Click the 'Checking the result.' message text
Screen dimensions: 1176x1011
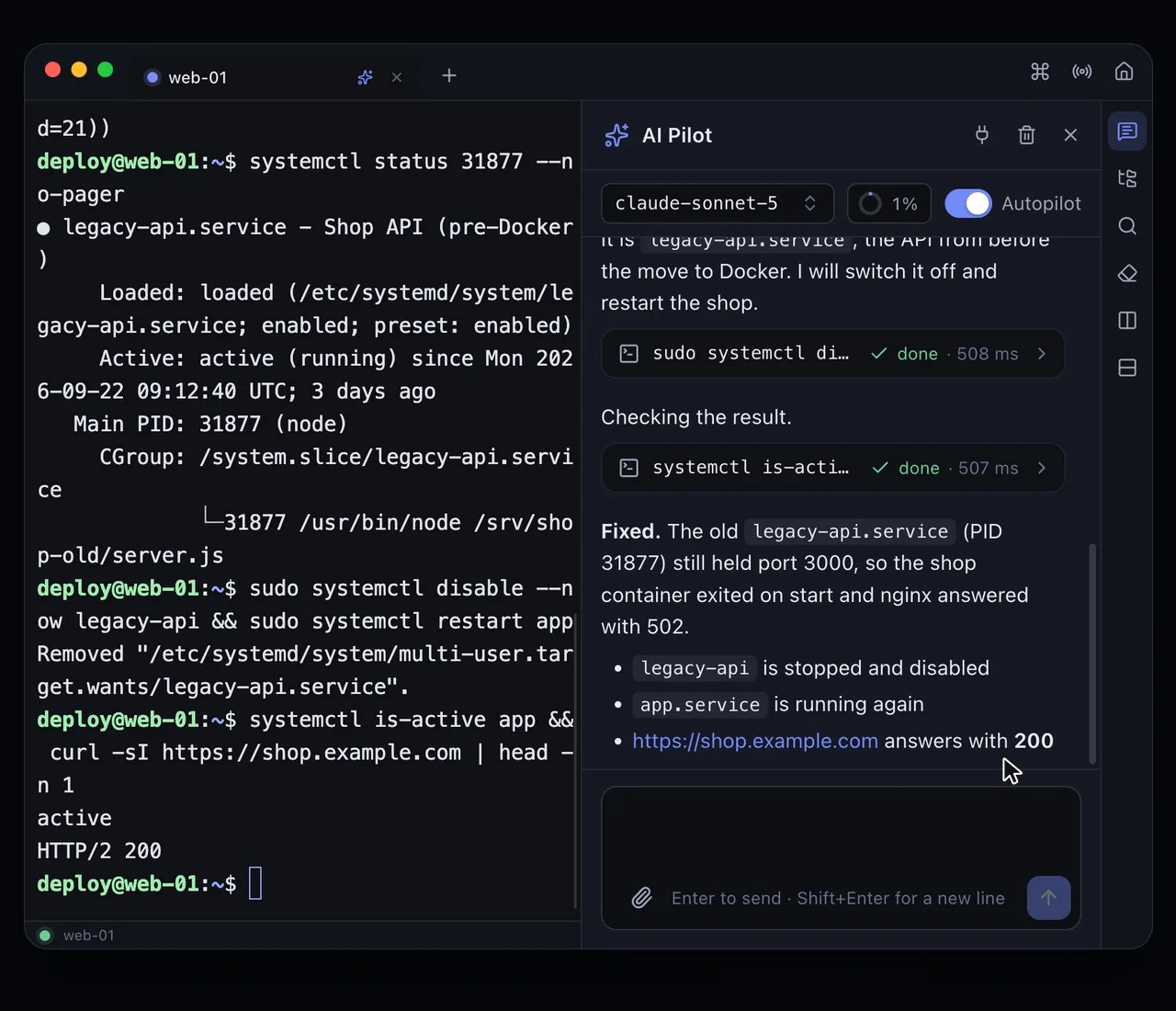click(x=696, y=417)
